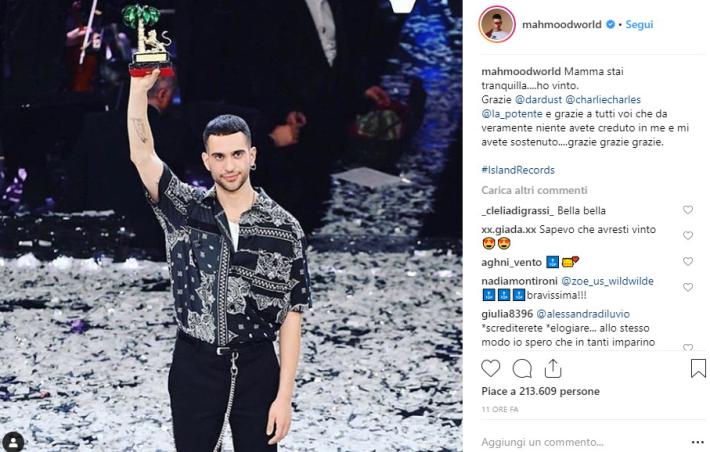Open the @dardust mention
The image size is (710, 452).
point(538,100)
